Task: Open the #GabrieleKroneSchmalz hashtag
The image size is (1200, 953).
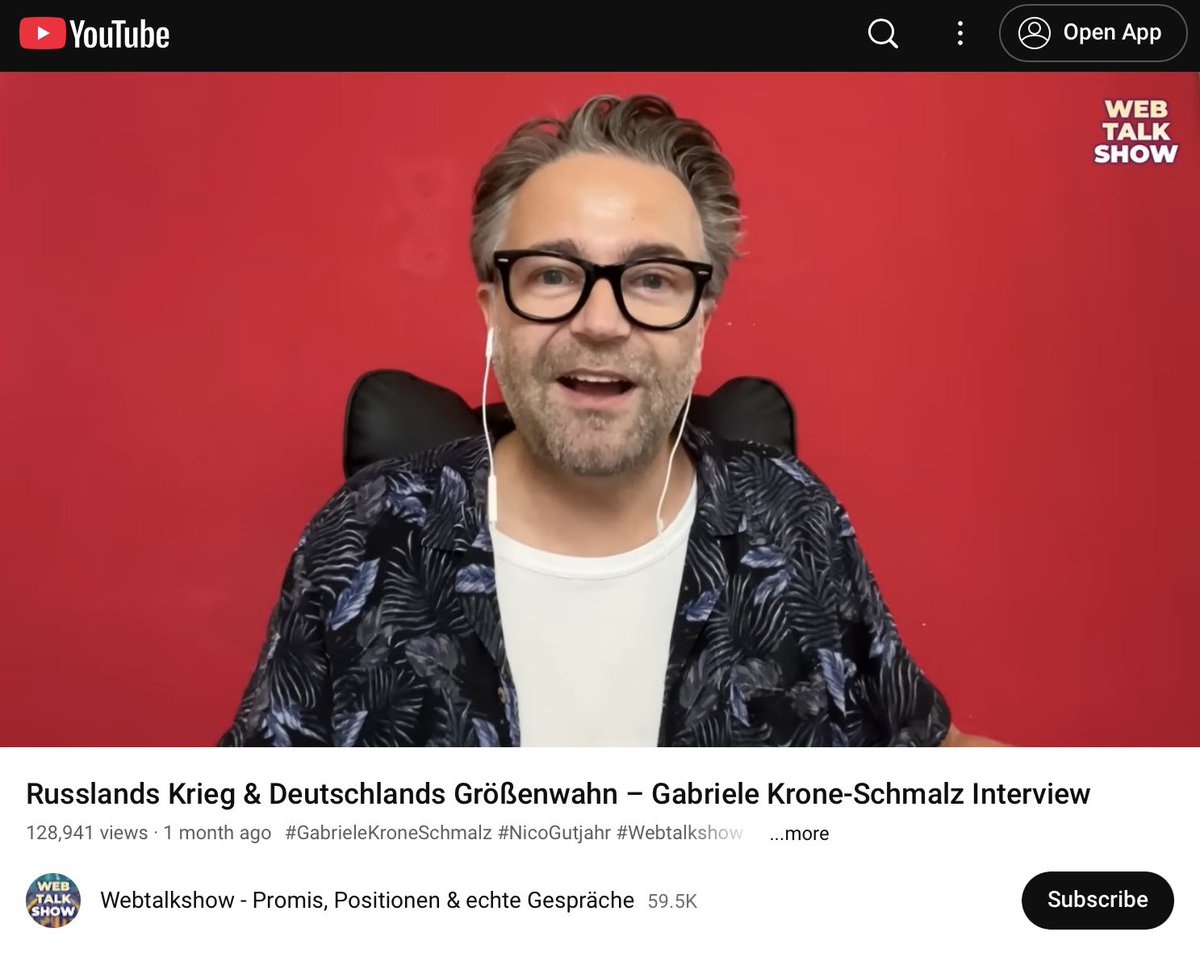Action: [388, 833]
